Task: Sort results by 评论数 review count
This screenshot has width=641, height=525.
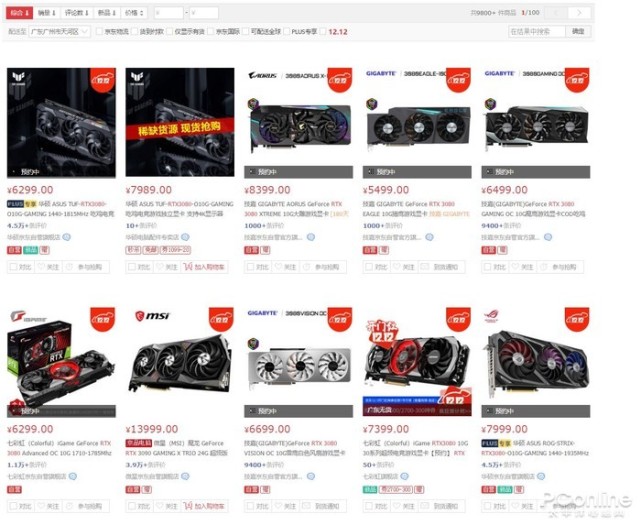Action: coord(77,13)
